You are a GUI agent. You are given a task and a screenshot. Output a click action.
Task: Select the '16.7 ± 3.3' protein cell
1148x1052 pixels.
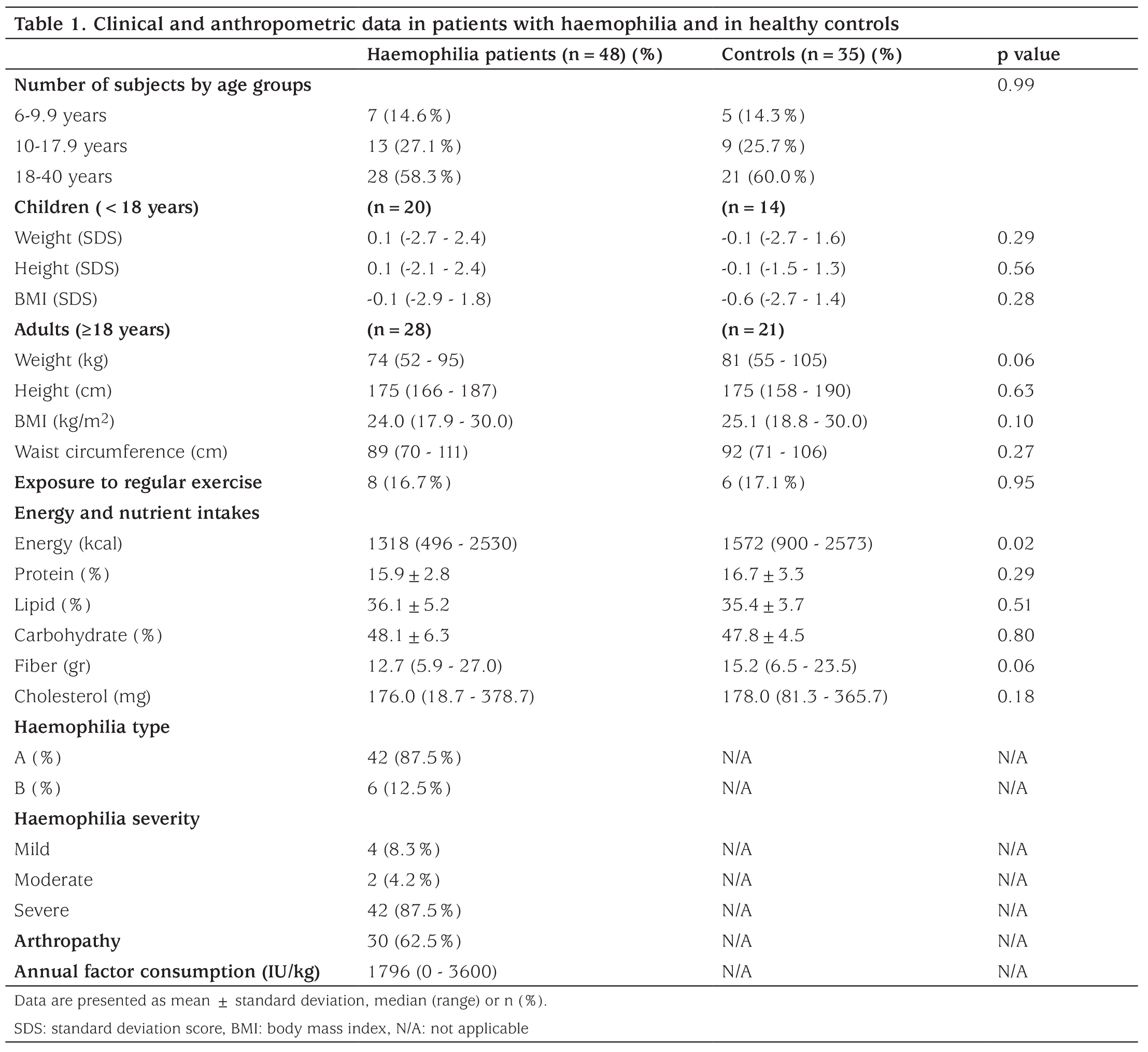click(762, 574)
